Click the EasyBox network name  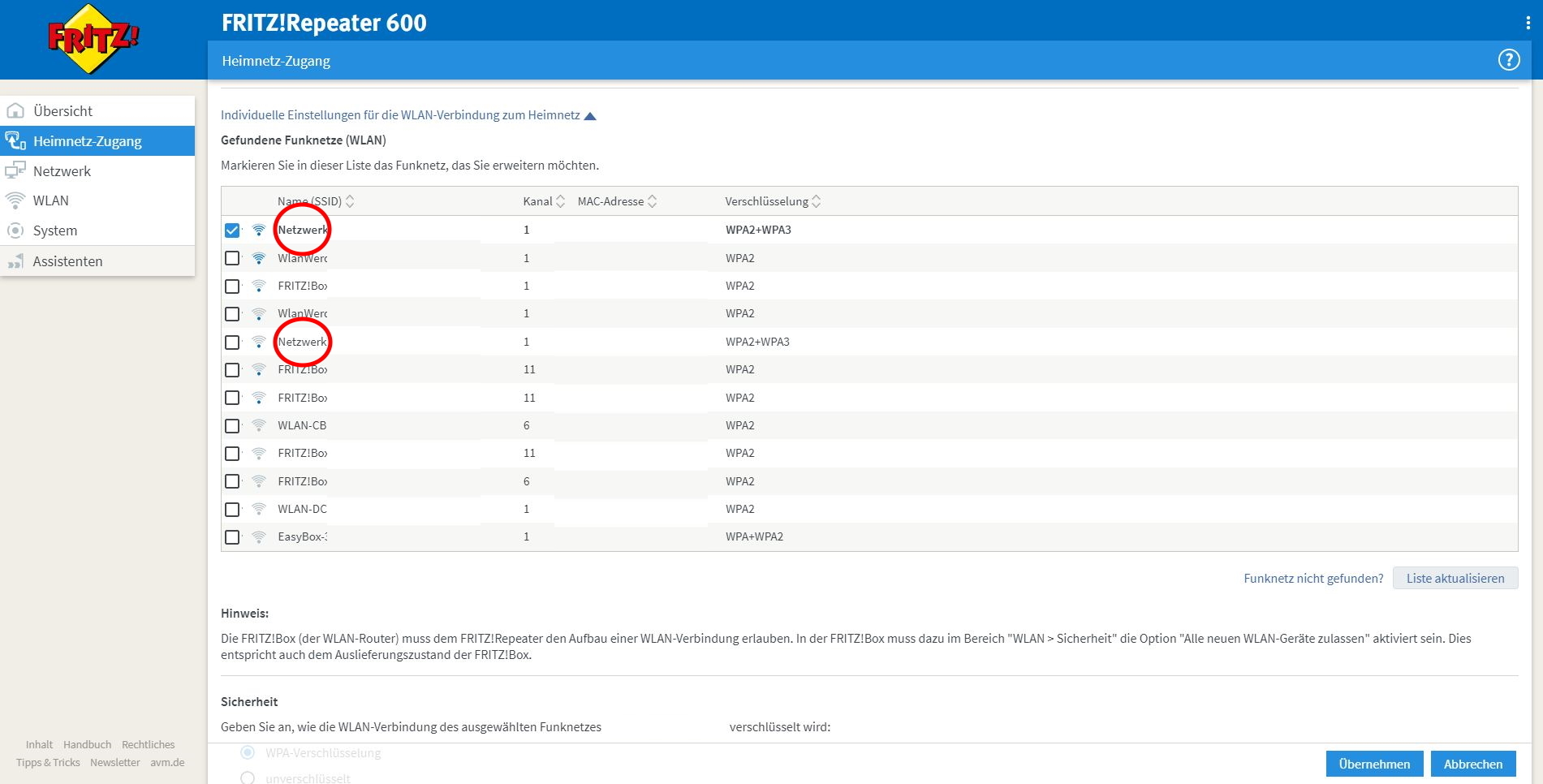302,537
